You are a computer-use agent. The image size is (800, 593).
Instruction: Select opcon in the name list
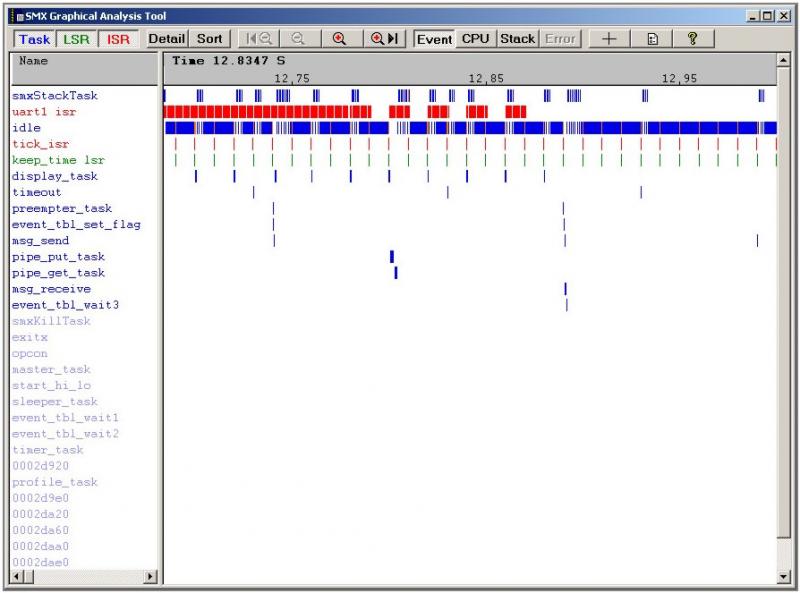(x=30, y=353)
